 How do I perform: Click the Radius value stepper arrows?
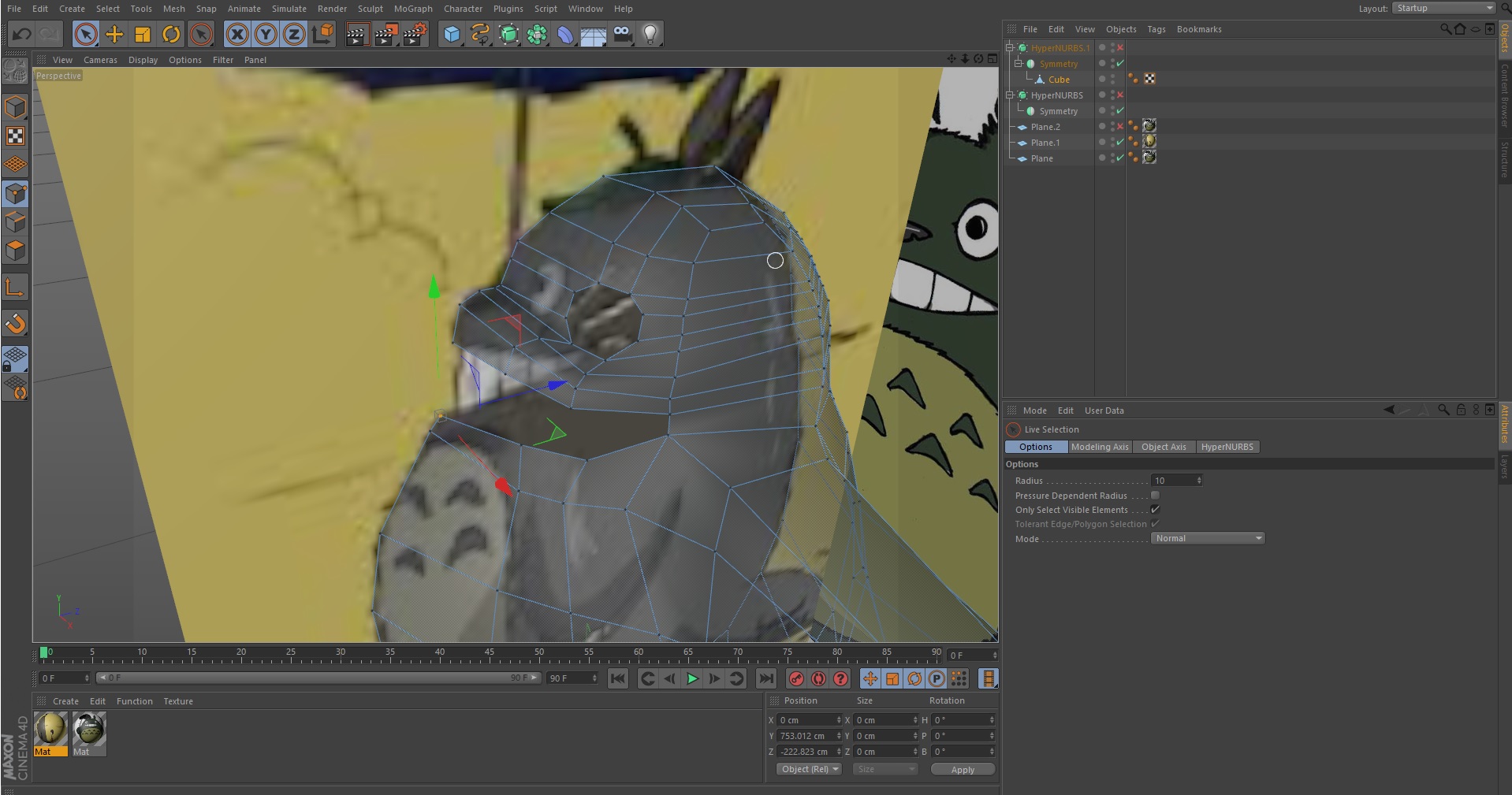pos(1199,480)
